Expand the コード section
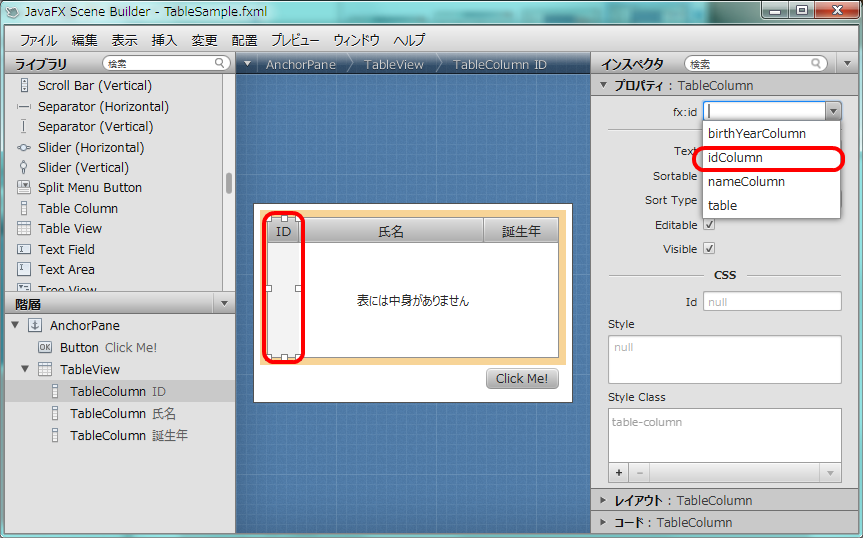Viewport: 863px width, 538px height. click(x=603, y=522)
